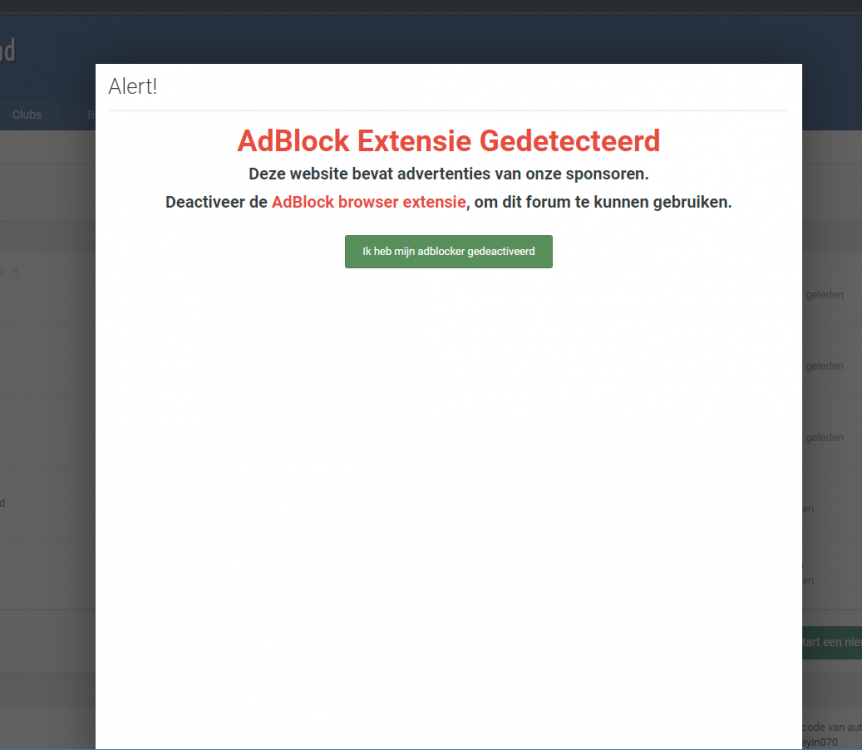Go to page 4 in pagination

tap(15, 271)
